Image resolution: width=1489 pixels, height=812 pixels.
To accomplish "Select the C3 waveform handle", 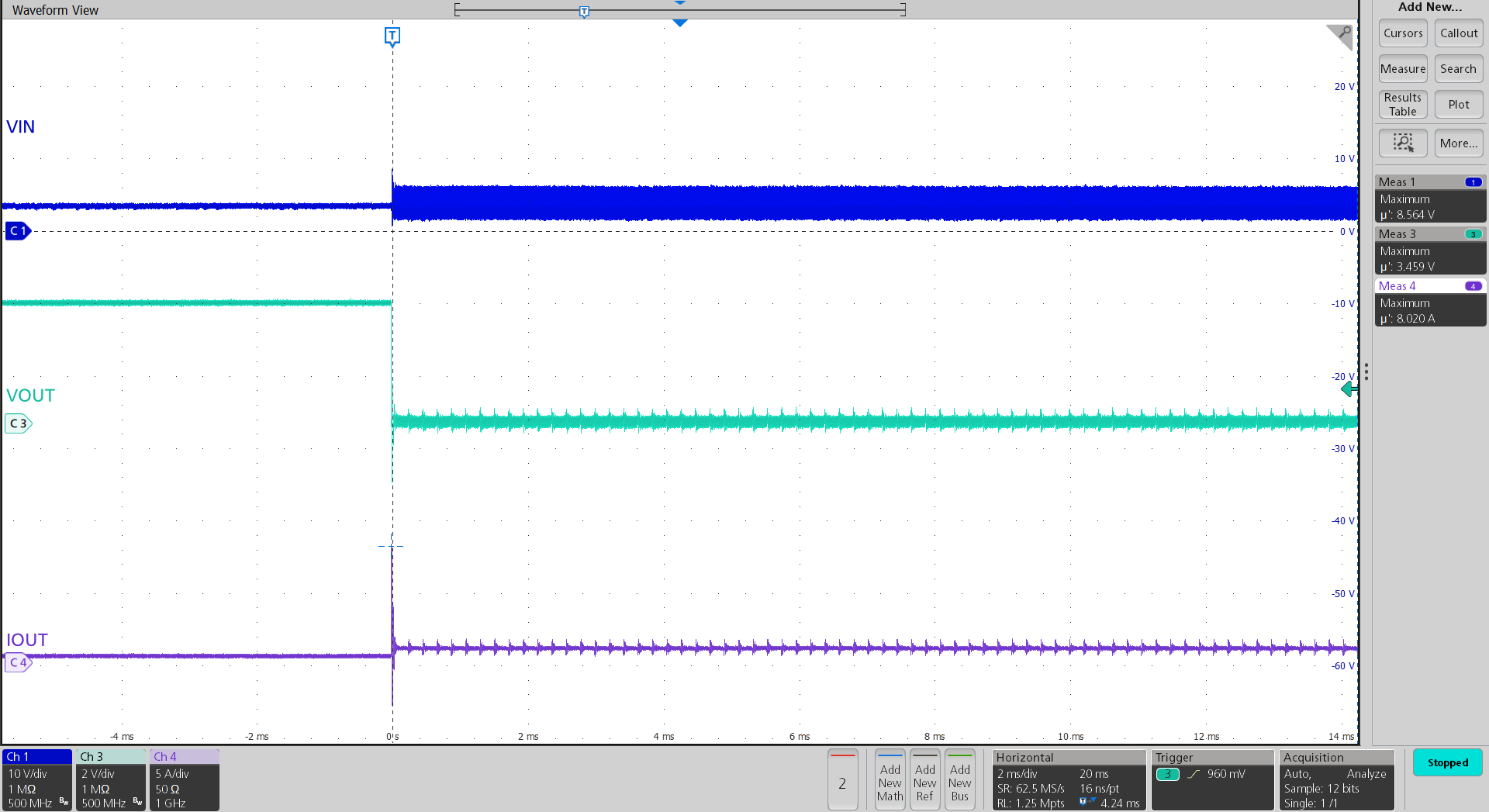I will (19, 423).
